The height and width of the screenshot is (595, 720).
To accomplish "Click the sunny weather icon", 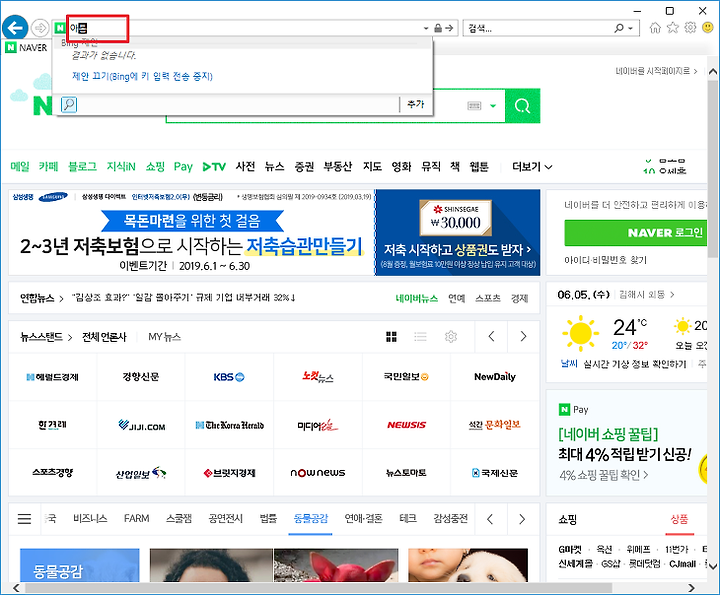I will pos(580,333).
